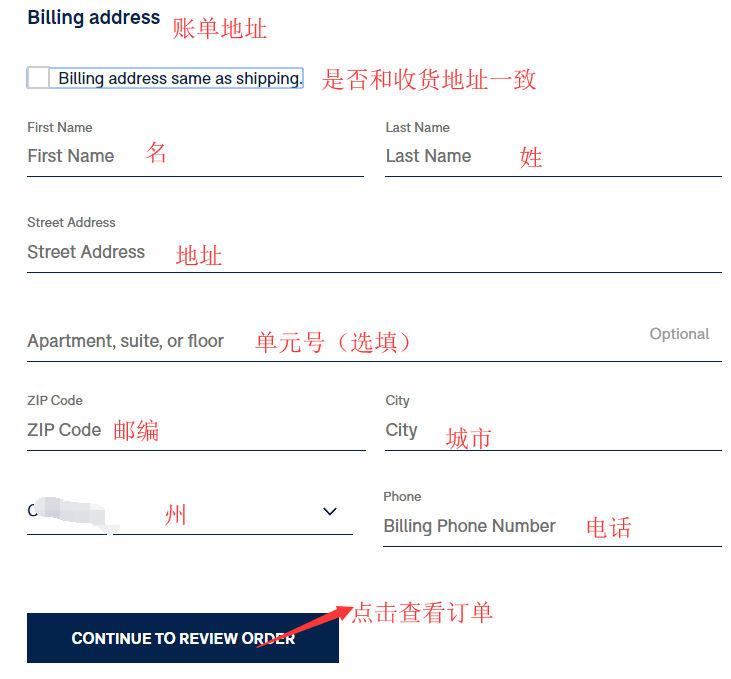Click the red "账单地址" annotation text

220,29
